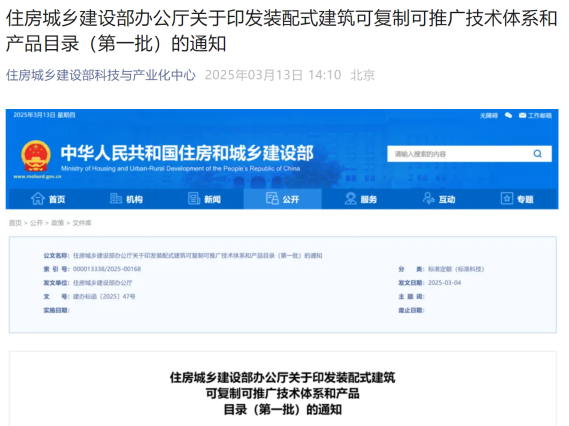Open 文件库 in the breadcrumb
This screenshot has height=426, width=569.
82,223
